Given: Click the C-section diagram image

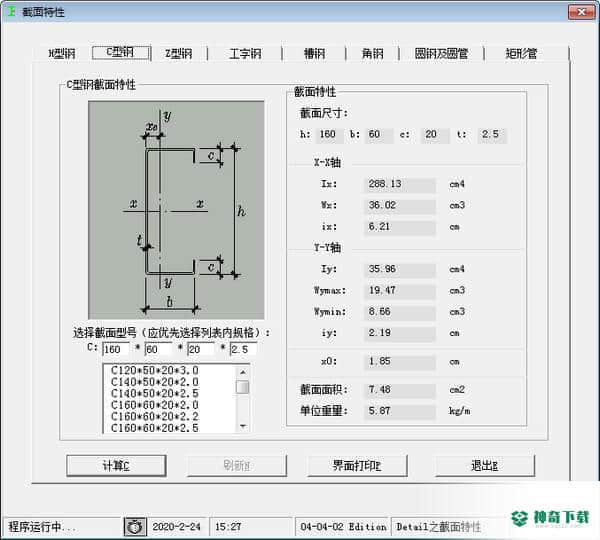Looking at the screenshot, I should click(176, 210).
